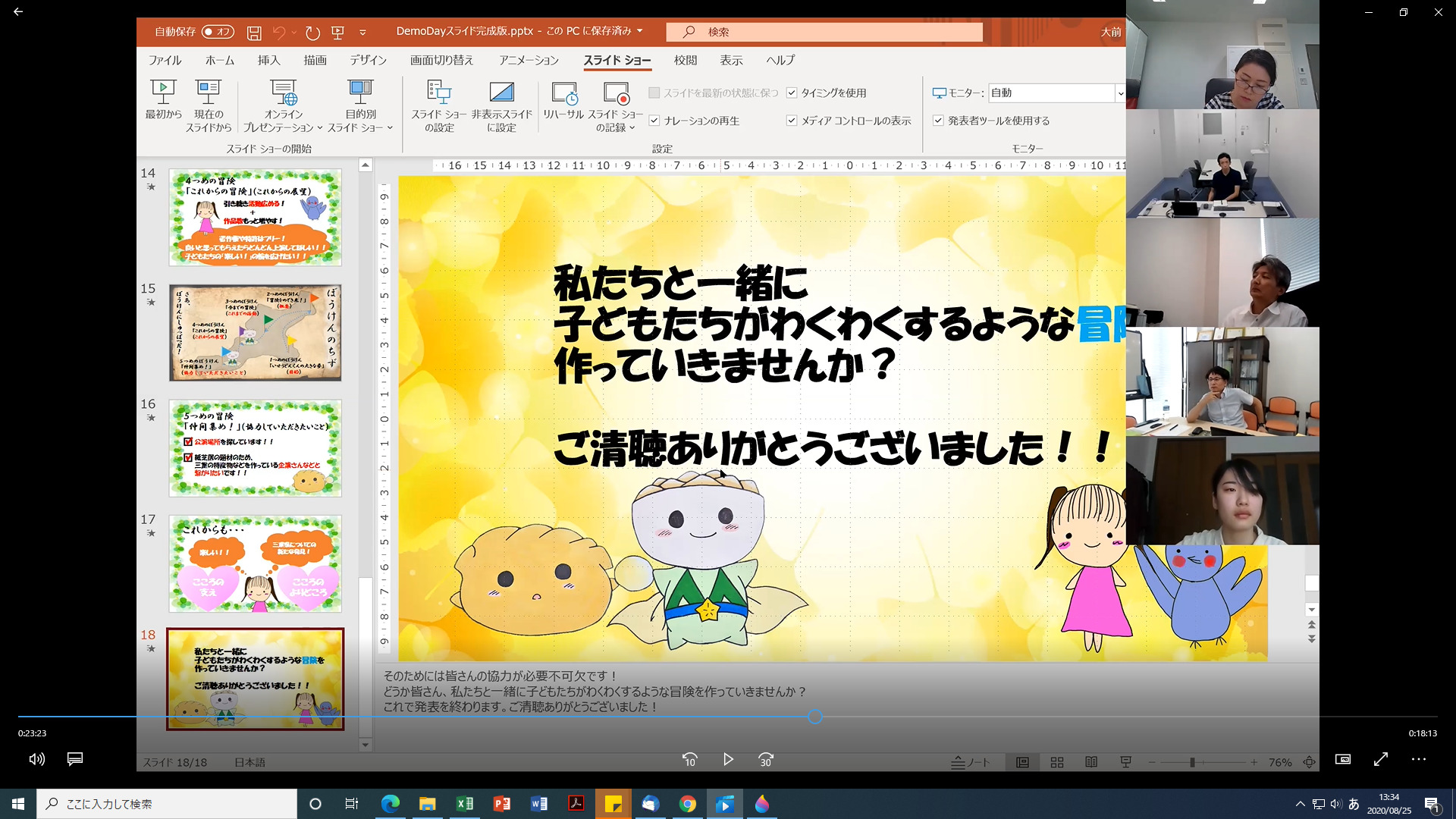Expand quick access toolbar customize arrow

click(x=362, y=33)
